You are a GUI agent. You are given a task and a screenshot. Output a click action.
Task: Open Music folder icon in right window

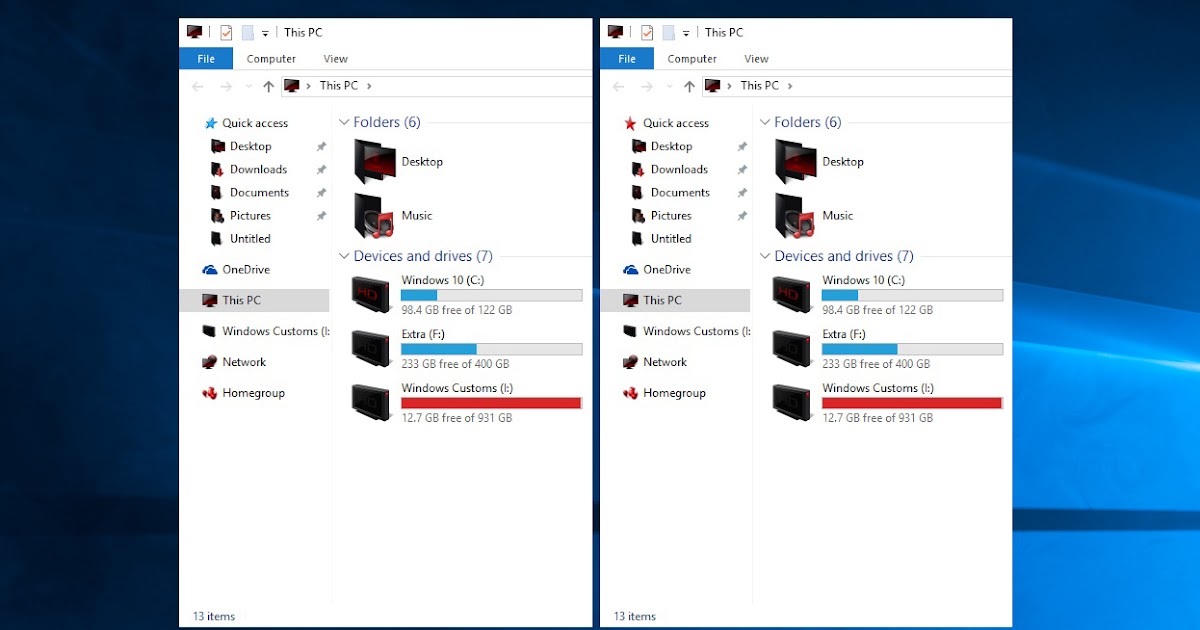(x=796, y=216)
